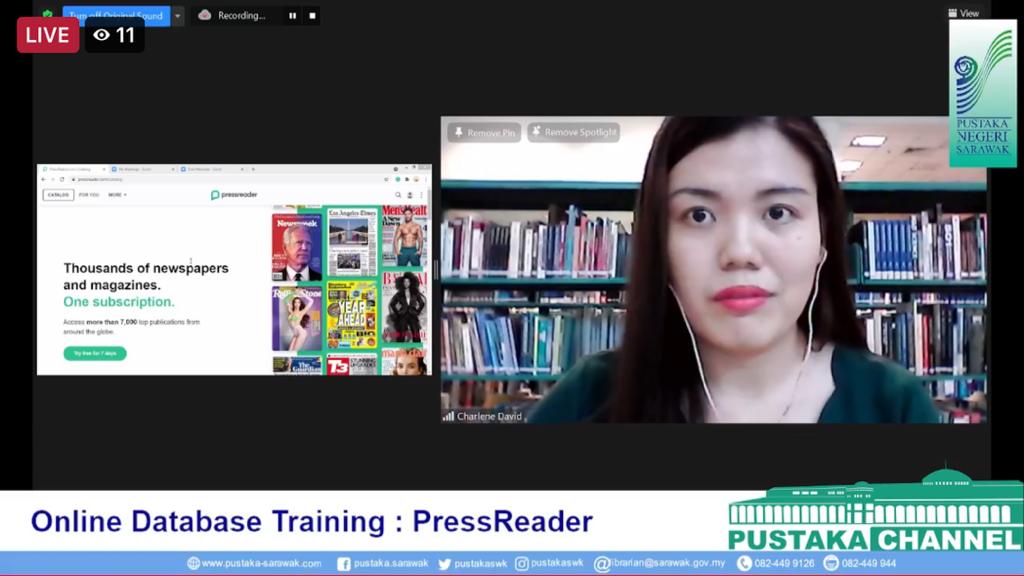Open the Zoom View menu

(x=963, y=13)
